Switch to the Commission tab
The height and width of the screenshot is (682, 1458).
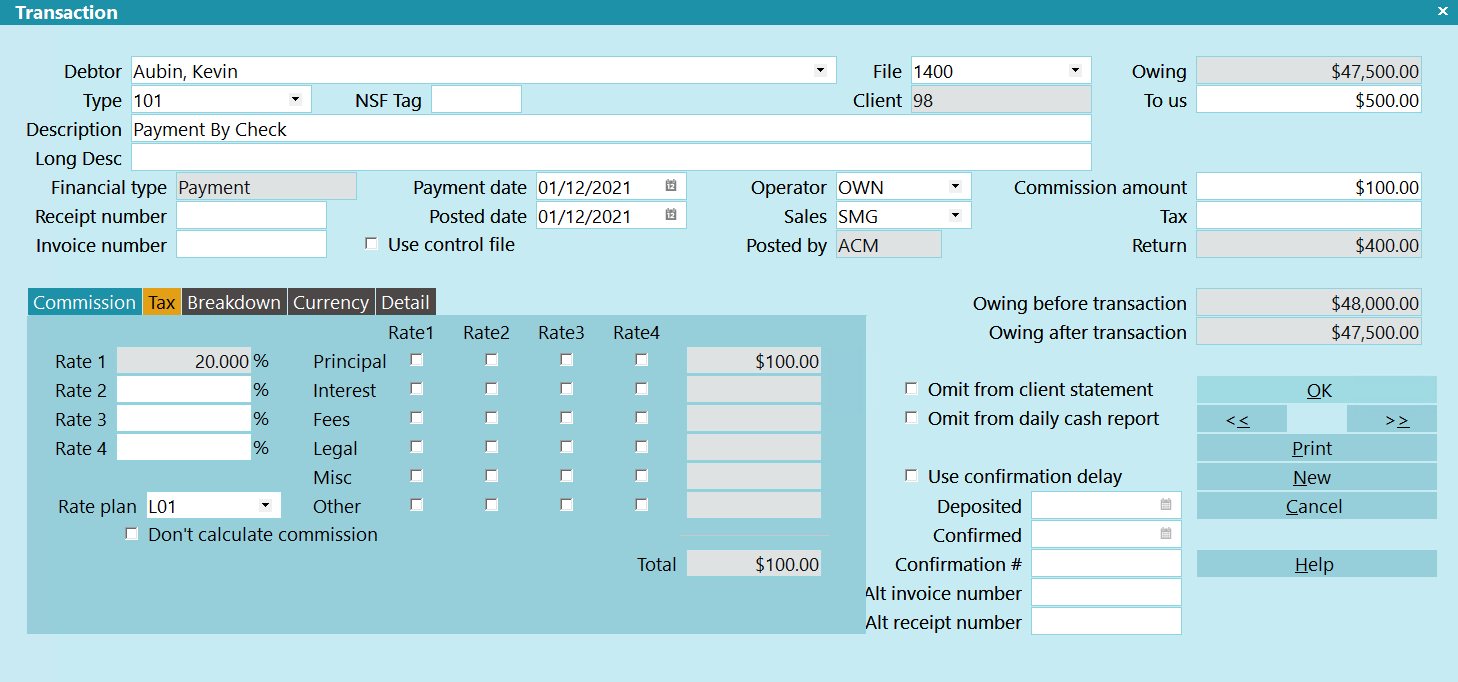(x=84, y=302)
